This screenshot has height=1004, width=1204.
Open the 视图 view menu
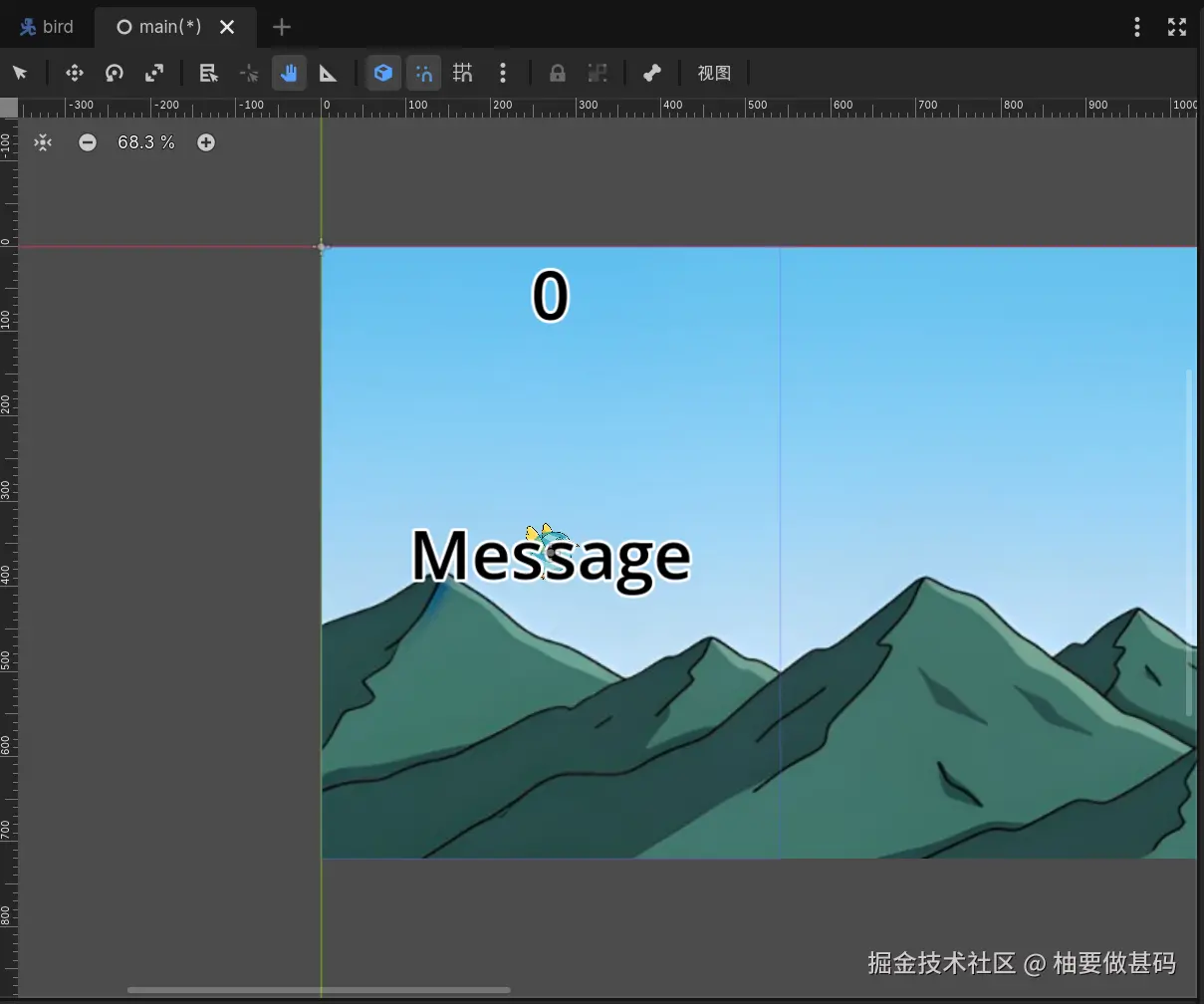pos(714,73)
